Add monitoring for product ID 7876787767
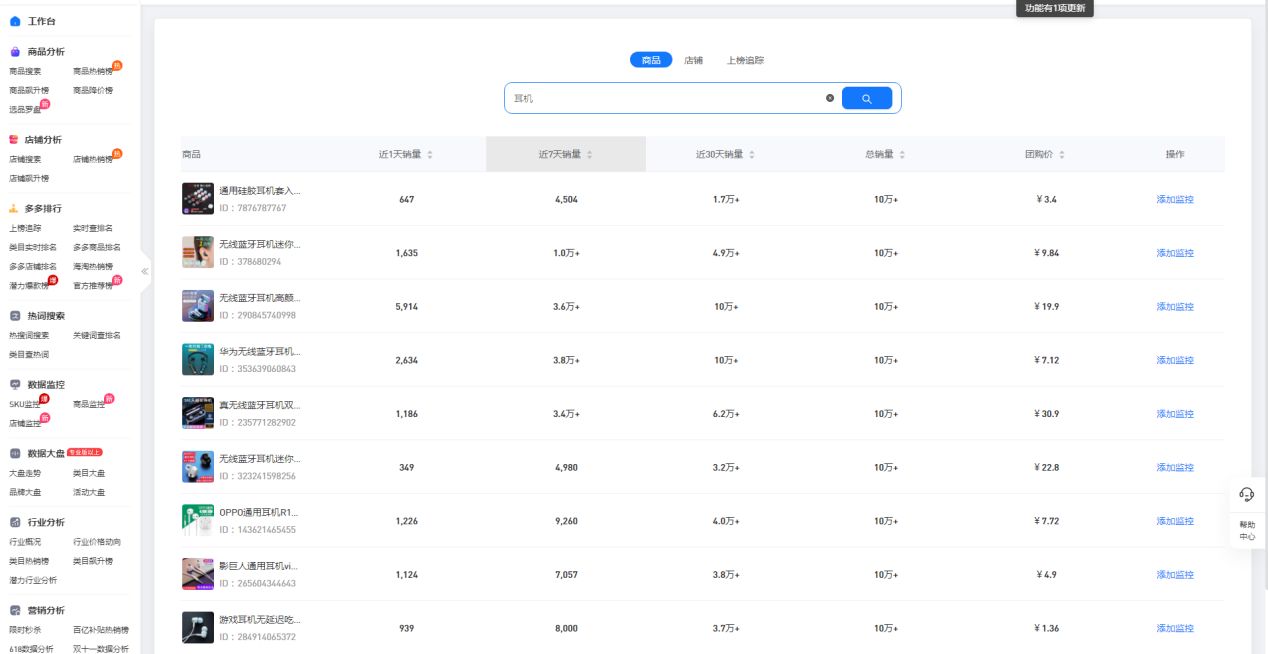Screen dimensions: 1268x654 pyautogui.click(x=1175, y=199)
